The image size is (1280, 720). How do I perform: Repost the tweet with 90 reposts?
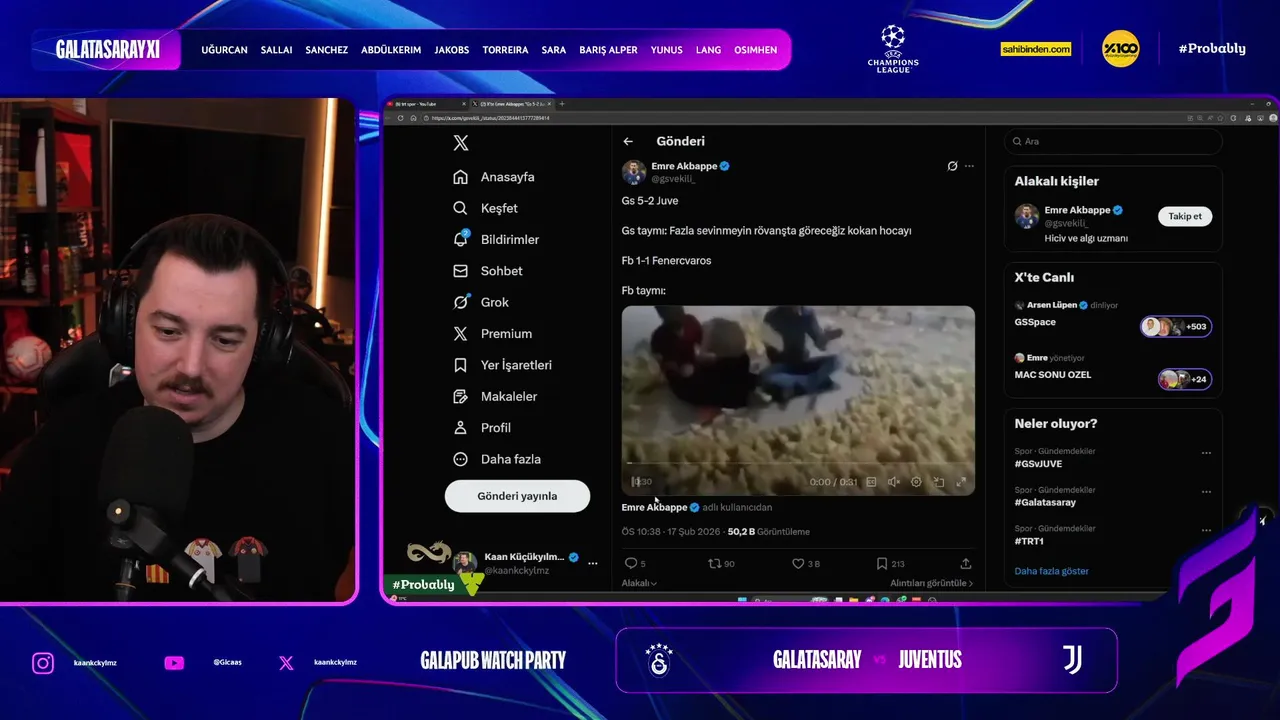click(x=721, y=564)
